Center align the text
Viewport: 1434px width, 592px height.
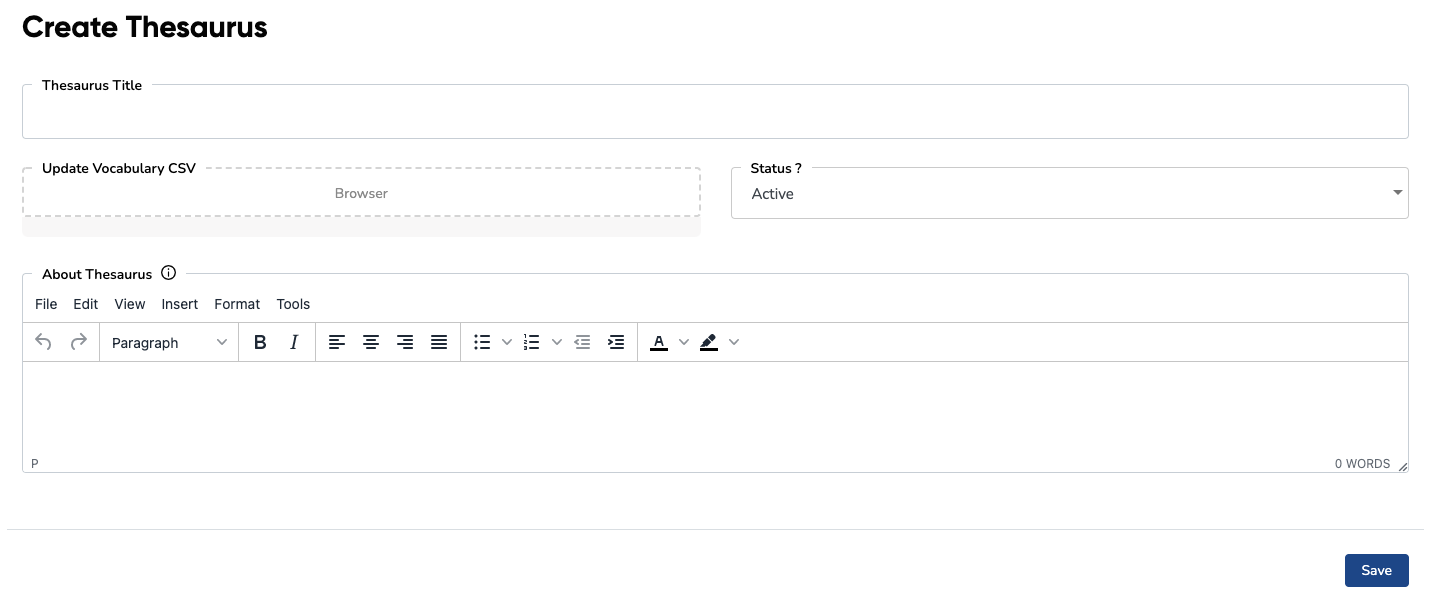click(x=371, y=342)
